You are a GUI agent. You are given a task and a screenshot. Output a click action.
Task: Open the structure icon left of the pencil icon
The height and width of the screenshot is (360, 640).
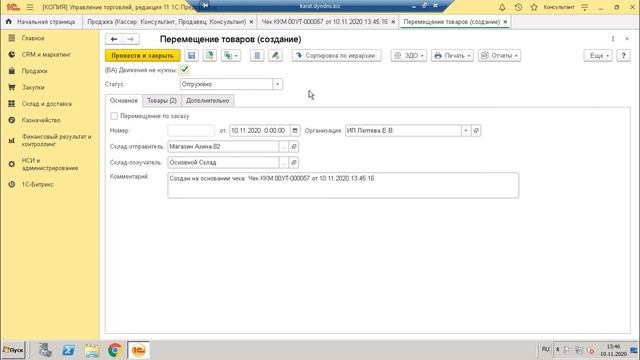(x=257, y=56)
